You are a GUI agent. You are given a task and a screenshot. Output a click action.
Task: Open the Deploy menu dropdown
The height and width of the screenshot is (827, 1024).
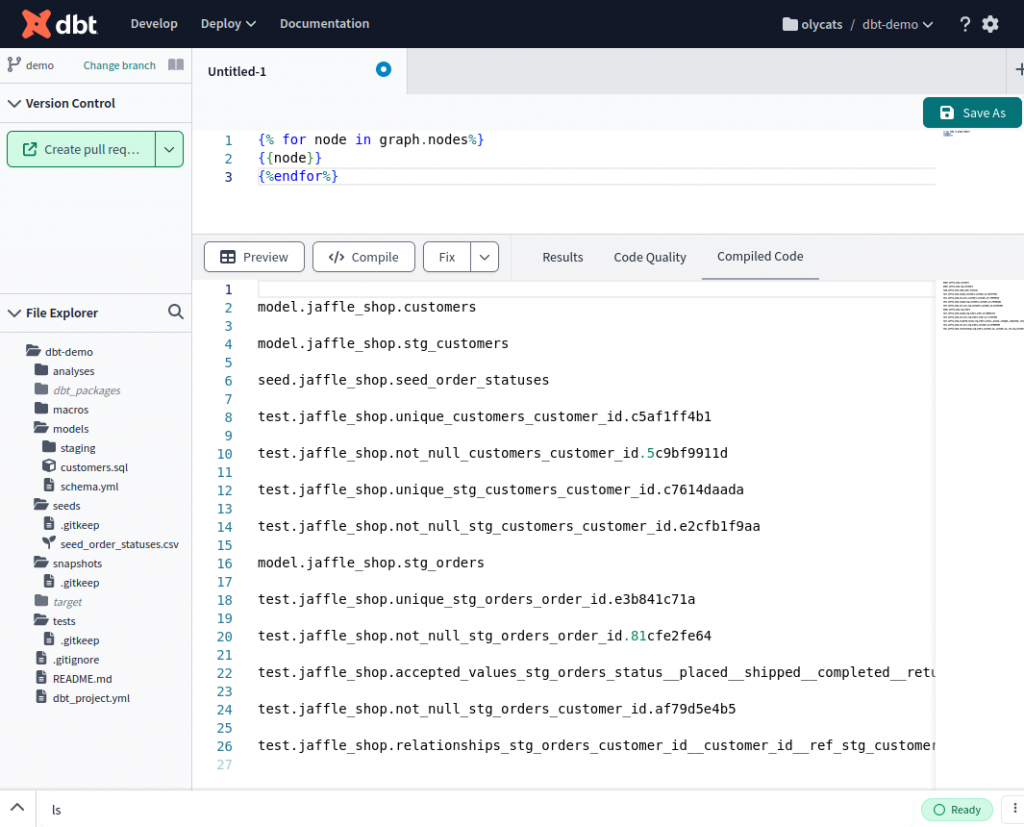click(x=228, y=24)
